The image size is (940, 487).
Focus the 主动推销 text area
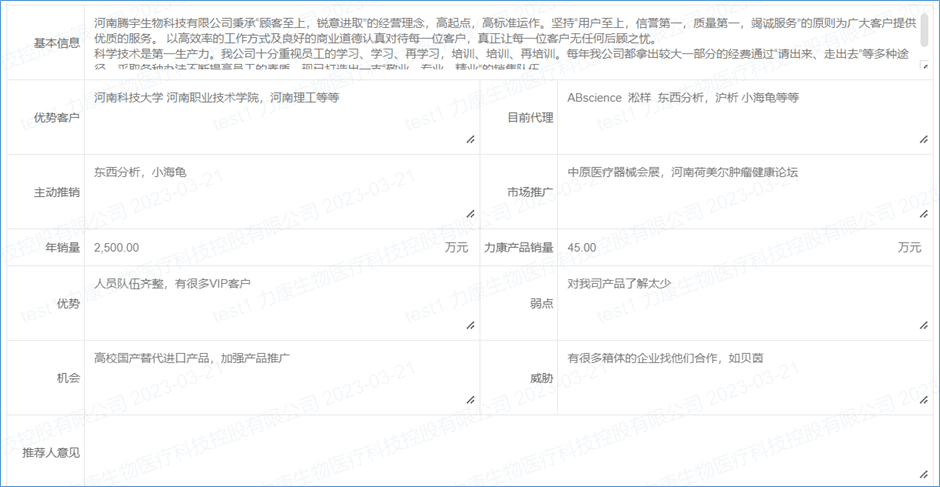[x=280, y=190]
